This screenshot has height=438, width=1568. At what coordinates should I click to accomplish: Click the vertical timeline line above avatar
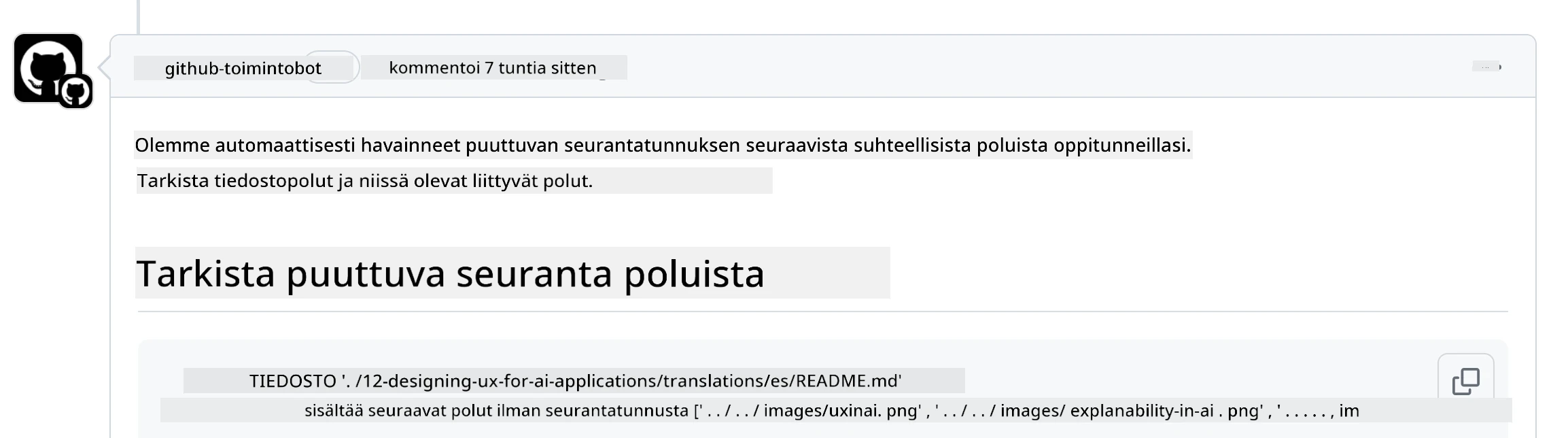(139, 16)
